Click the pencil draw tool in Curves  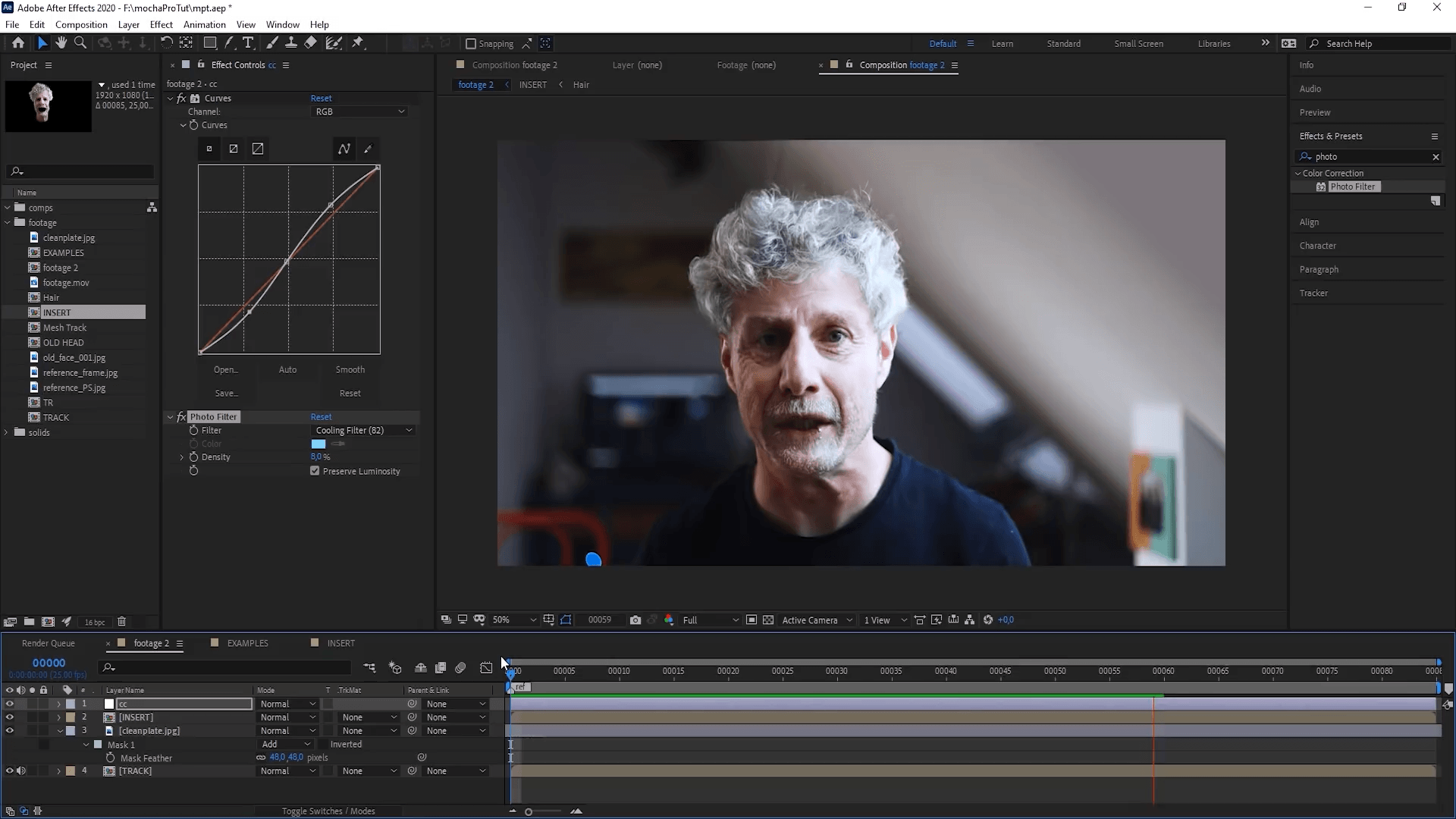(x=369, y=149)
